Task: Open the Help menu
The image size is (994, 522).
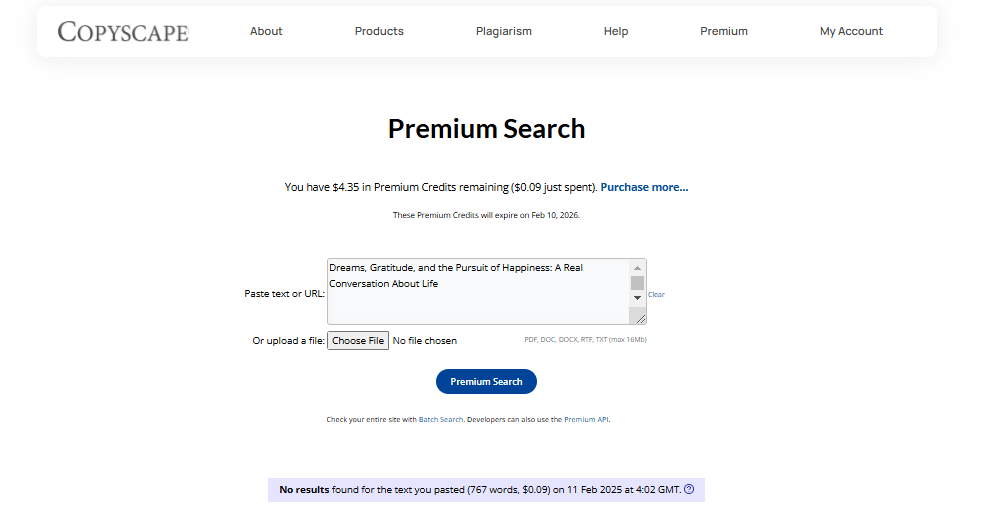Action: click(x=616, y=31)
